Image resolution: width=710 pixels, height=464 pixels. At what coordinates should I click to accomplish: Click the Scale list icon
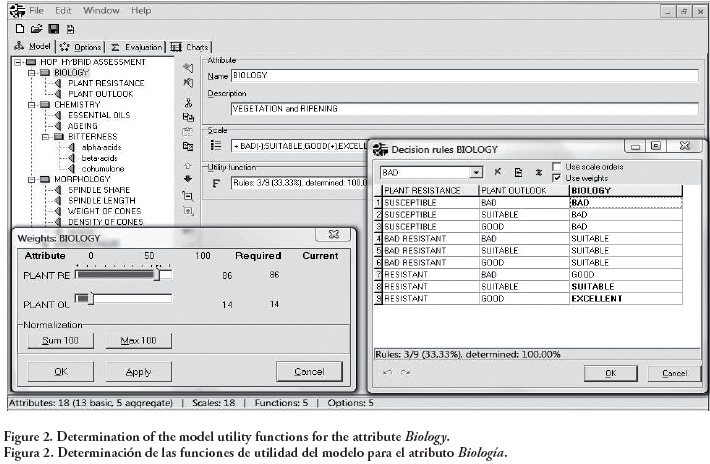216,146
